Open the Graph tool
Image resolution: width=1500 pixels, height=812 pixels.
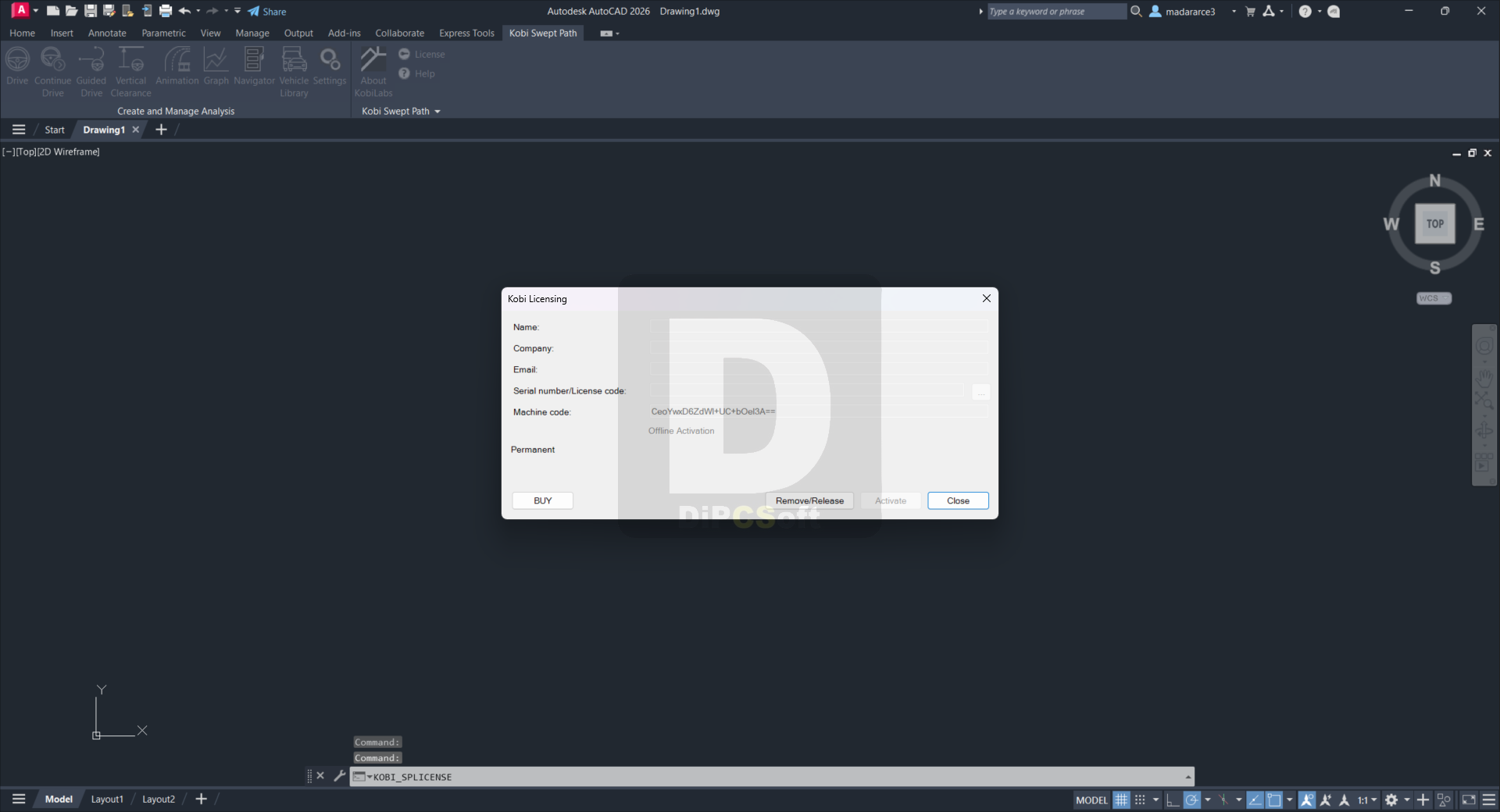(216, 66)
